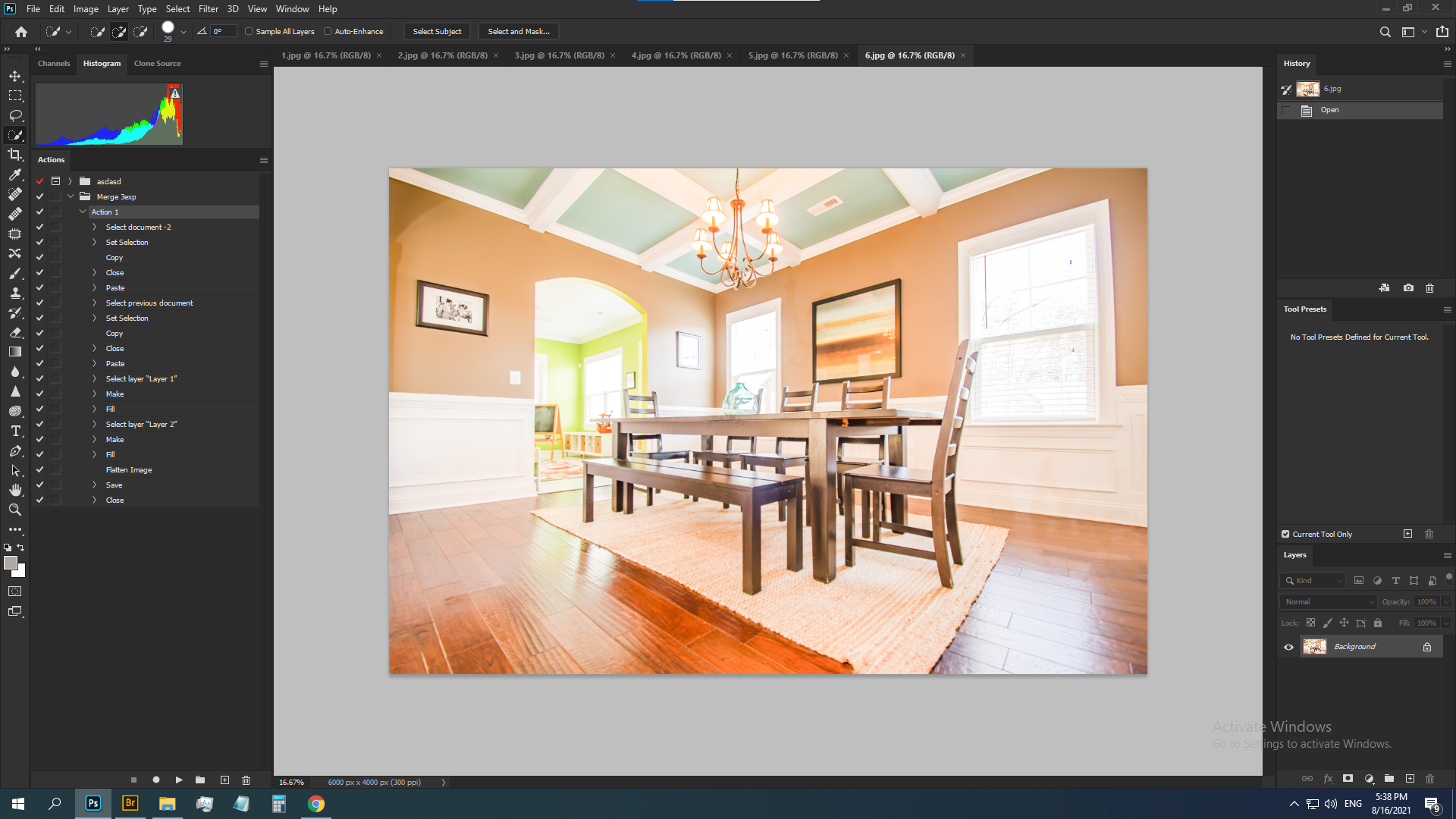Click the Select and Mask button
This screenshot has width=1456, height=819.
point(519,32)
